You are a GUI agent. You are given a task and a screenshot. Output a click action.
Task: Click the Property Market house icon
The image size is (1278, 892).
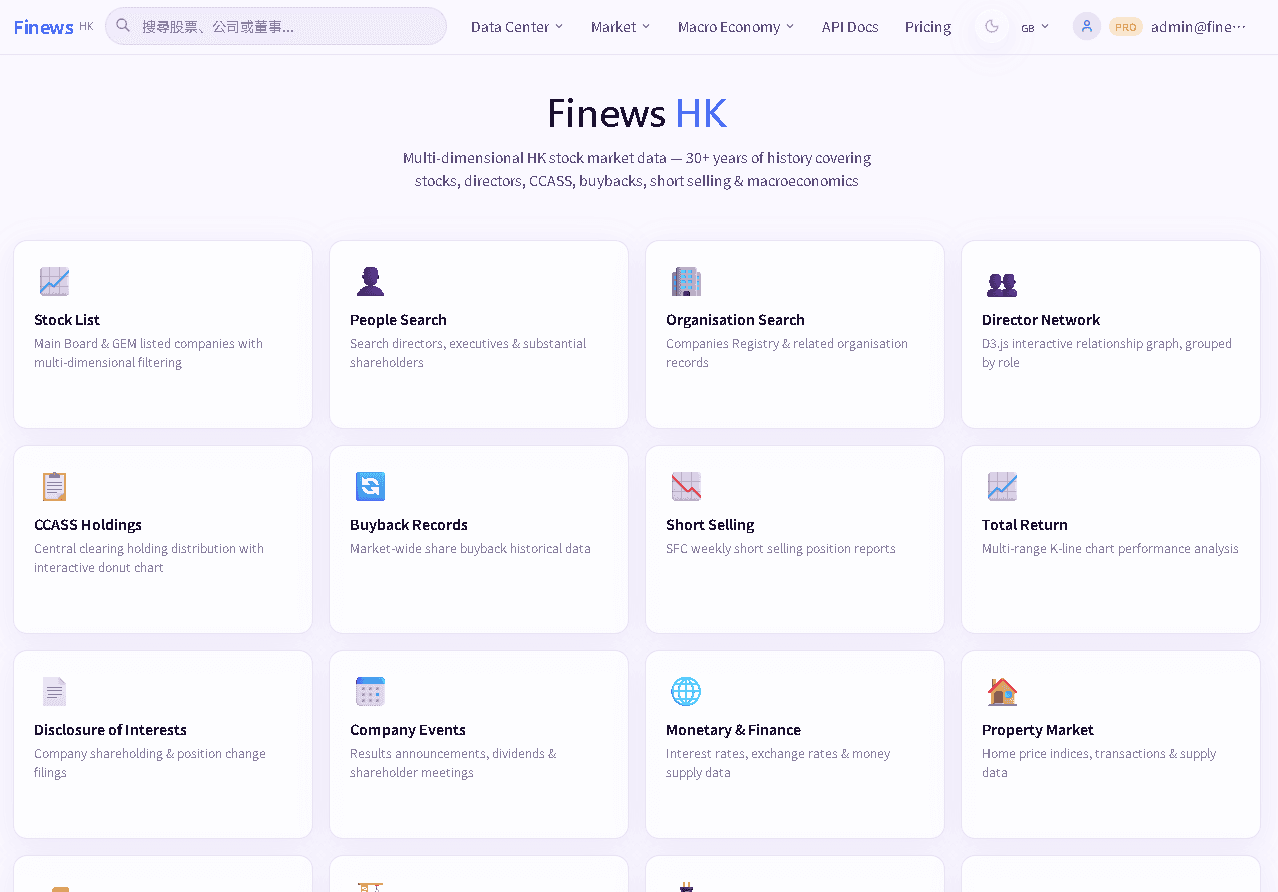pos(1002,692)
